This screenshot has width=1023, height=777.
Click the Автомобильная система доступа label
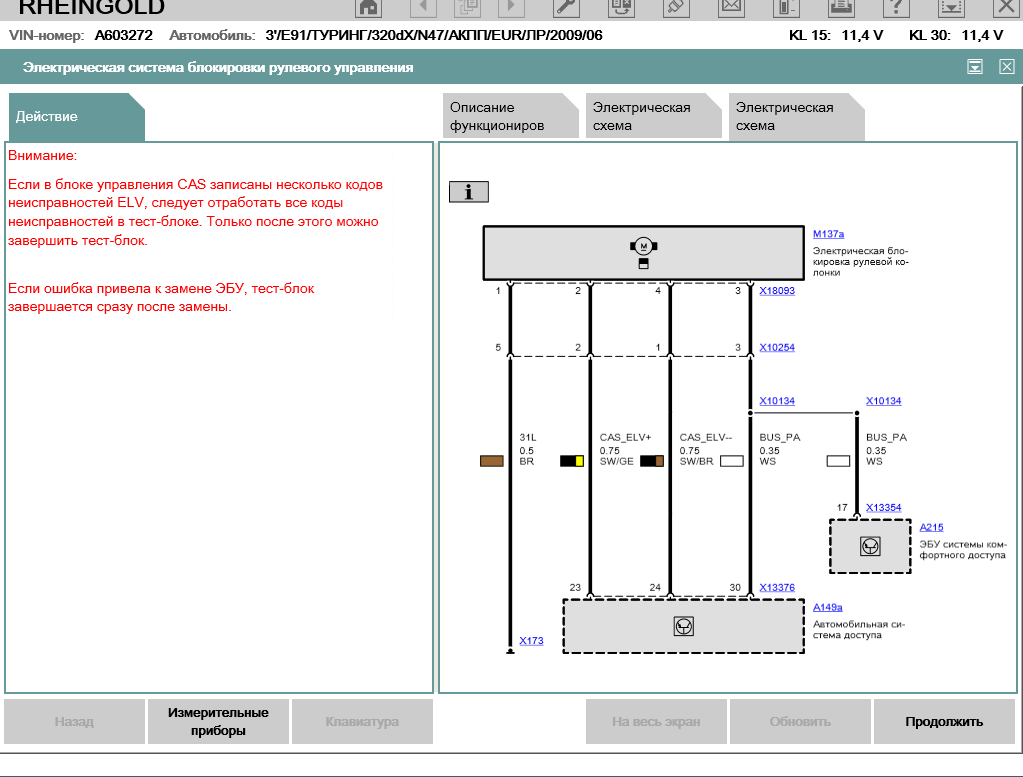coord(859,630)
